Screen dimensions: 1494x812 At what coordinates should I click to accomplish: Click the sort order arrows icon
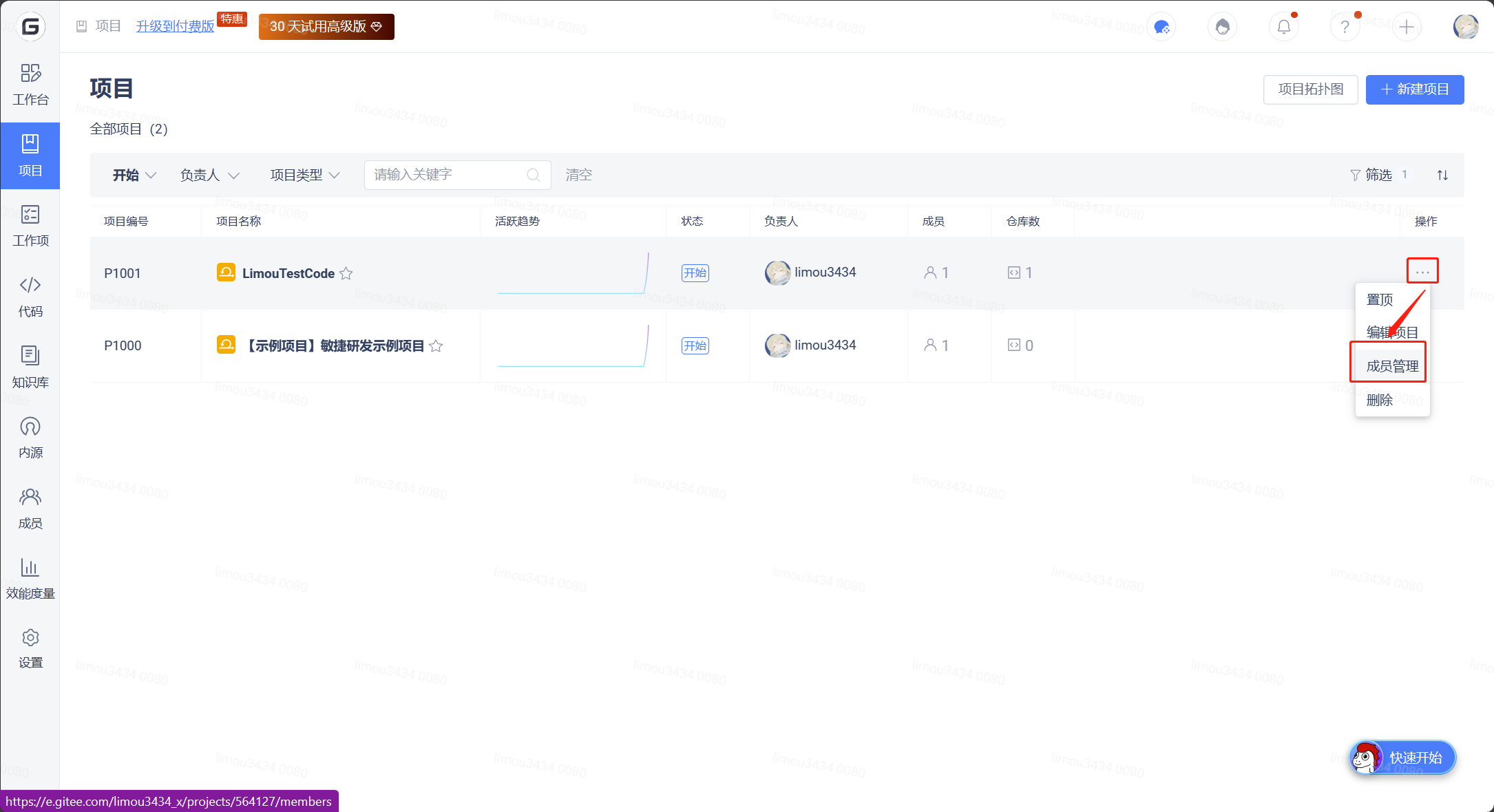click(x=1442, y=175)
